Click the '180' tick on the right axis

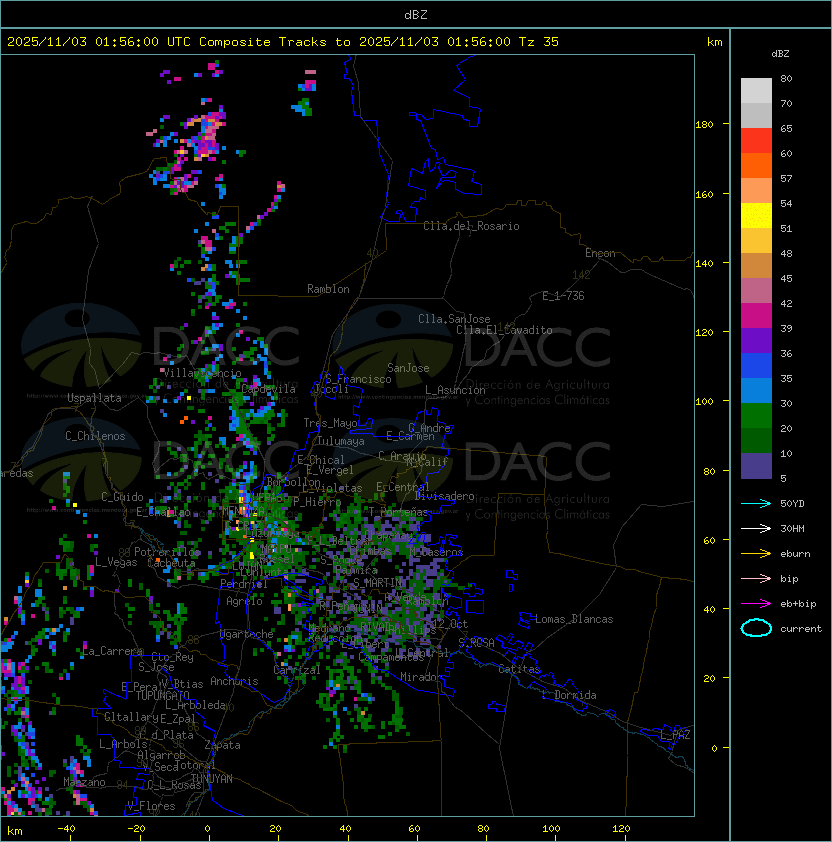click(704, 125)
